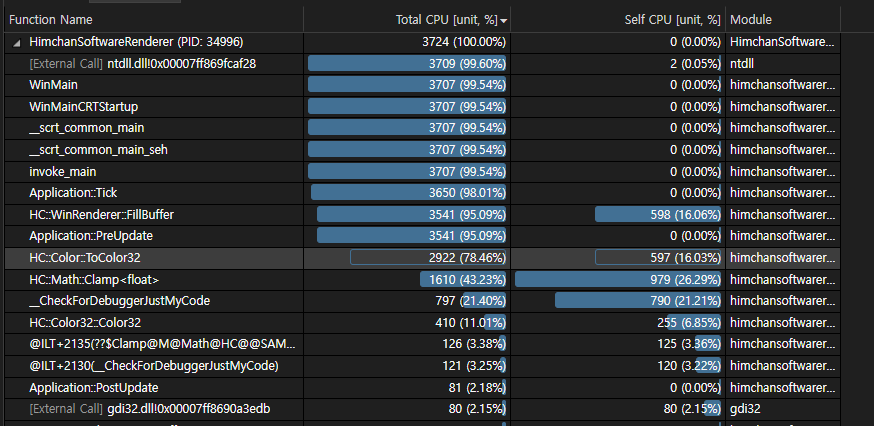Viewport: 874px width, 426px height.
Task: Click the 2 (0.05%) Self CPU cell
Action: point(618,64)
